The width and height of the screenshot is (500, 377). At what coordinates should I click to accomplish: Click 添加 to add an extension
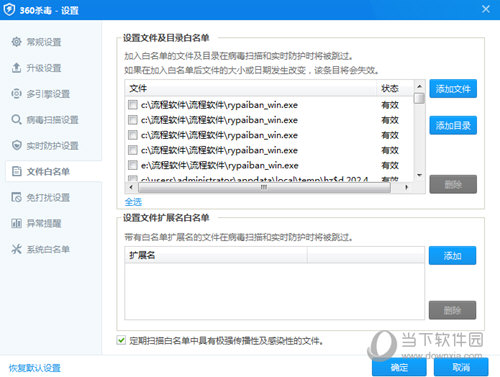pyautogui.click(x=452, y=256)
